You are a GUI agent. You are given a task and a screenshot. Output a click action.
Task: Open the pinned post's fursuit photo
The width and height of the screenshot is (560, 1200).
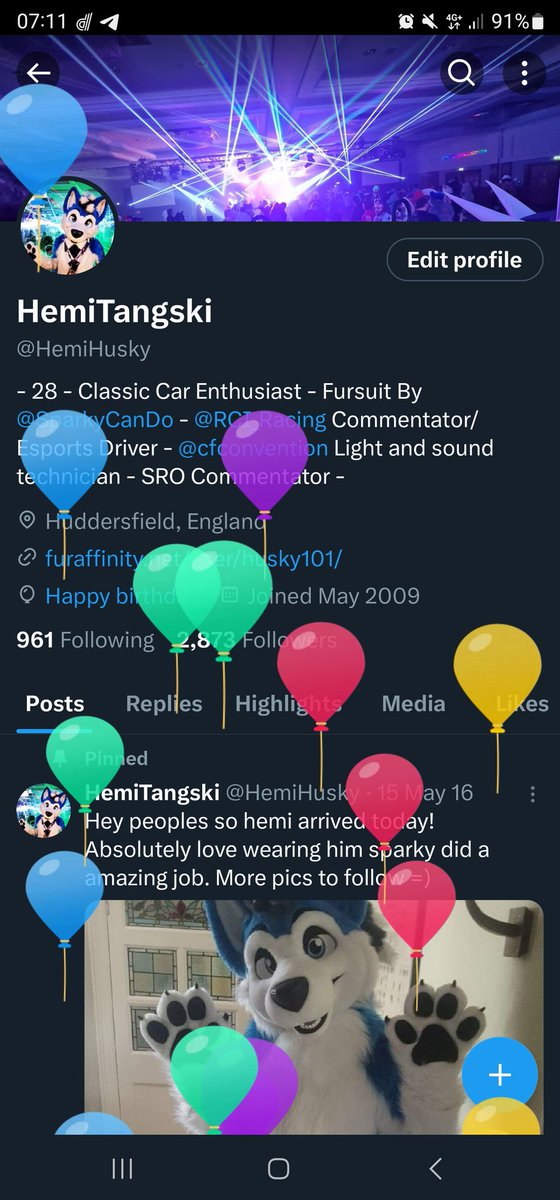click(x=313, y=1016)
